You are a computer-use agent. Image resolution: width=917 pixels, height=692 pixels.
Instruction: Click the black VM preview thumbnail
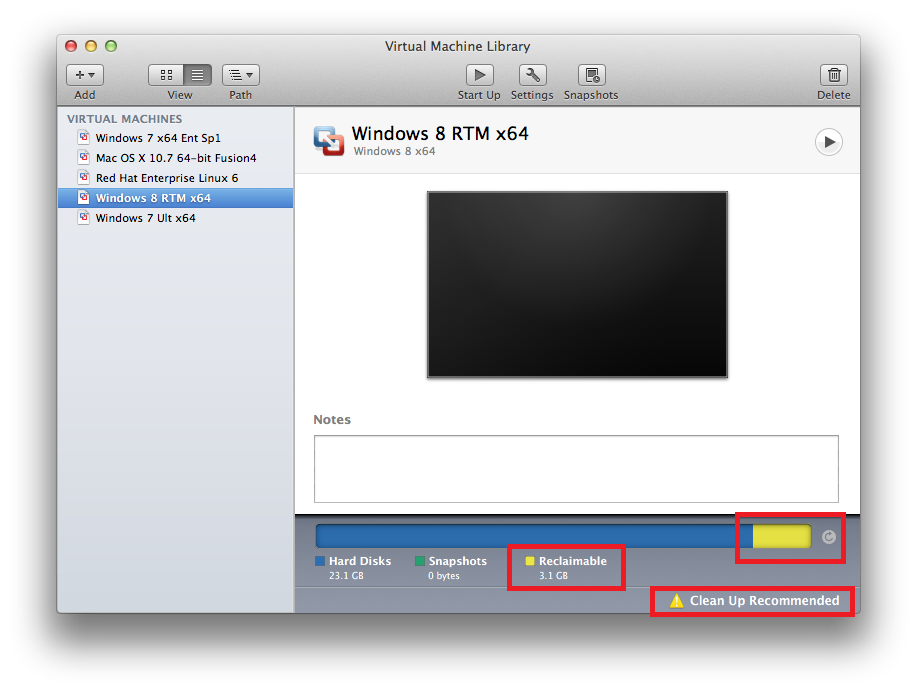coord(577,284)
